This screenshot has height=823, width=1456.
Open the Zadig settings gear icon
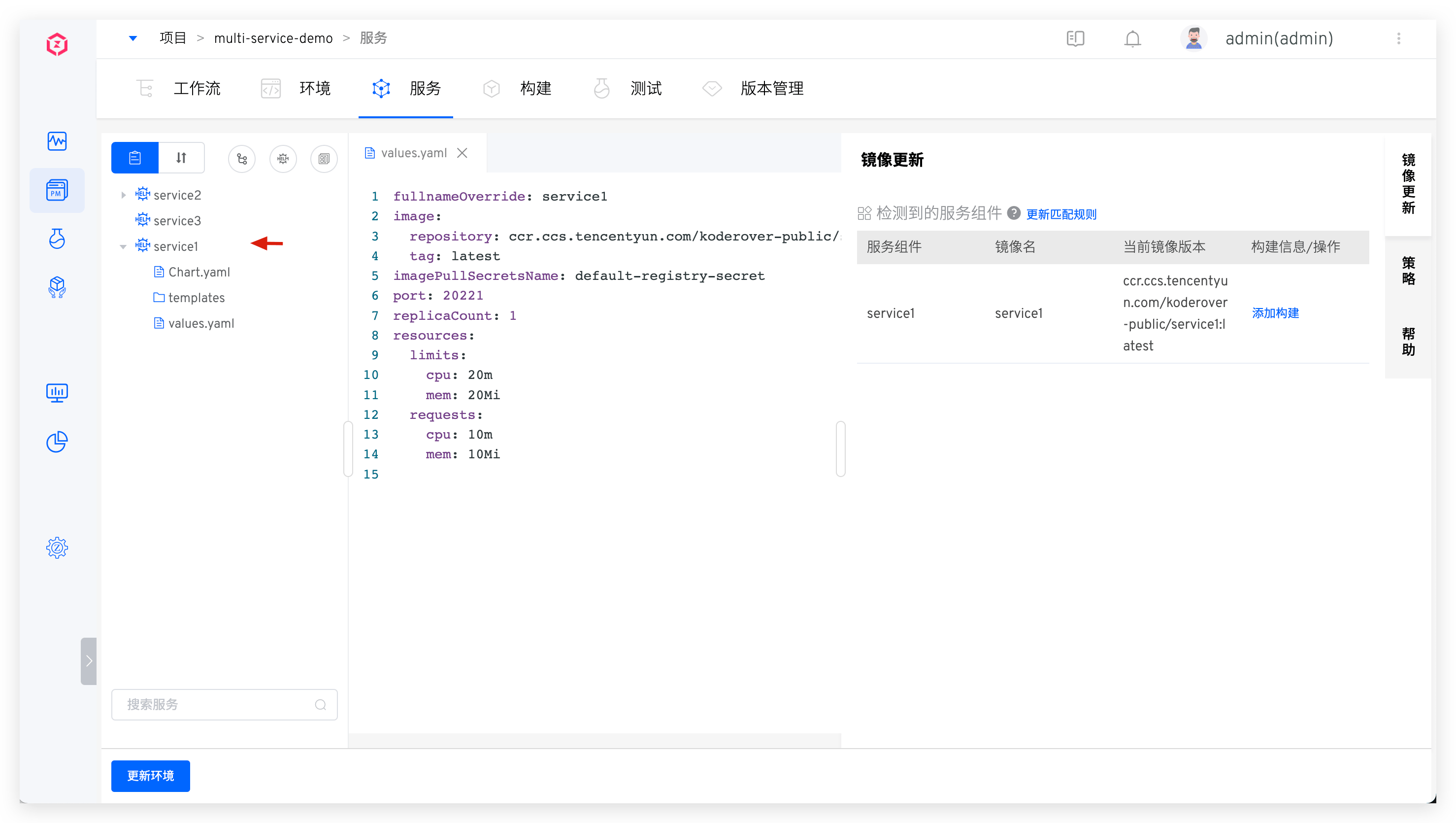57,547
